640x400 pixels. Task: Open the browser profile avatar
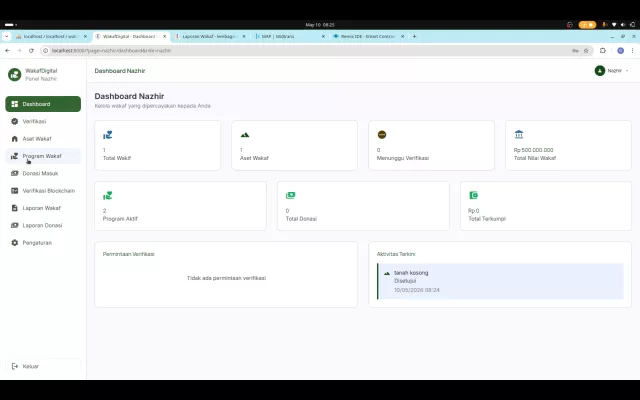point(620,51)
